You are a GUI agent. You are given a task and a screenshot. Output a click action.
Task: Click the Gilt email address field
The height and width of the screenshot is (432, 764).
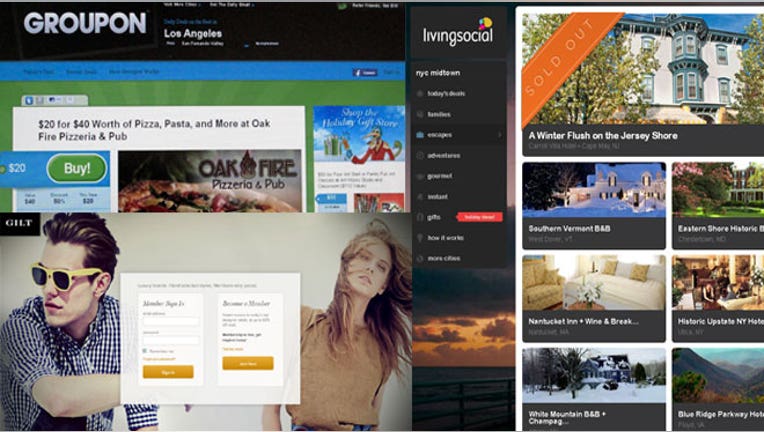point(171,321)
